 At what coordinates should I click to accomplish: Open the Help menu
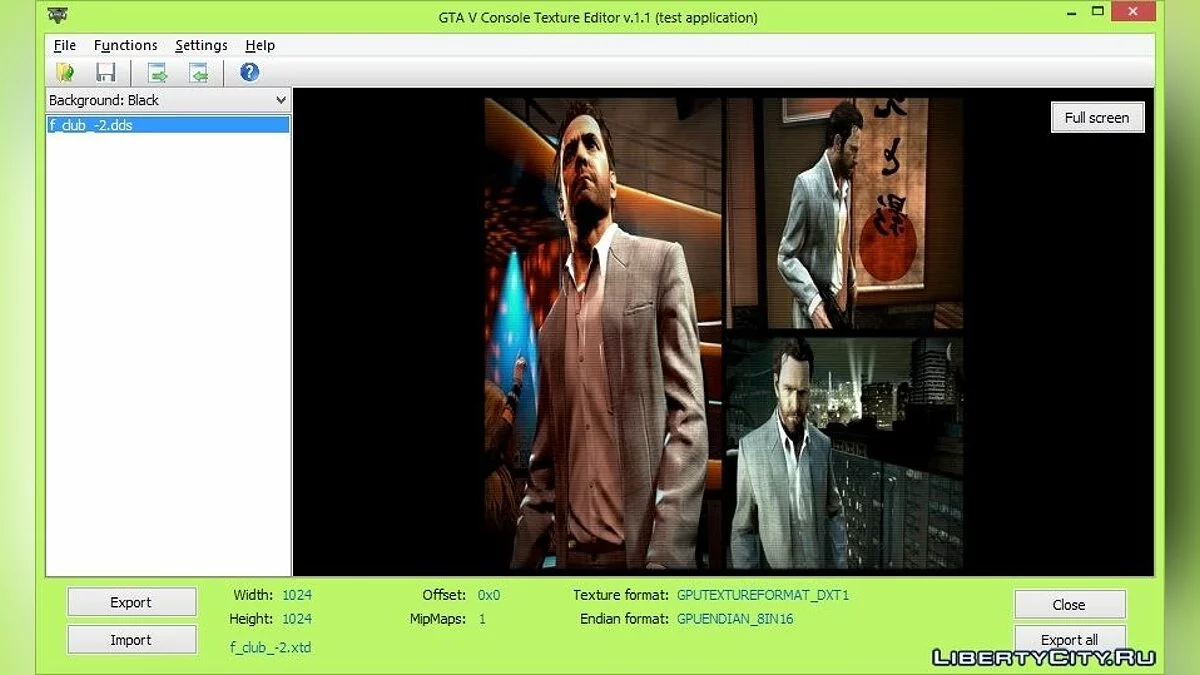click(x=260, y=45)
